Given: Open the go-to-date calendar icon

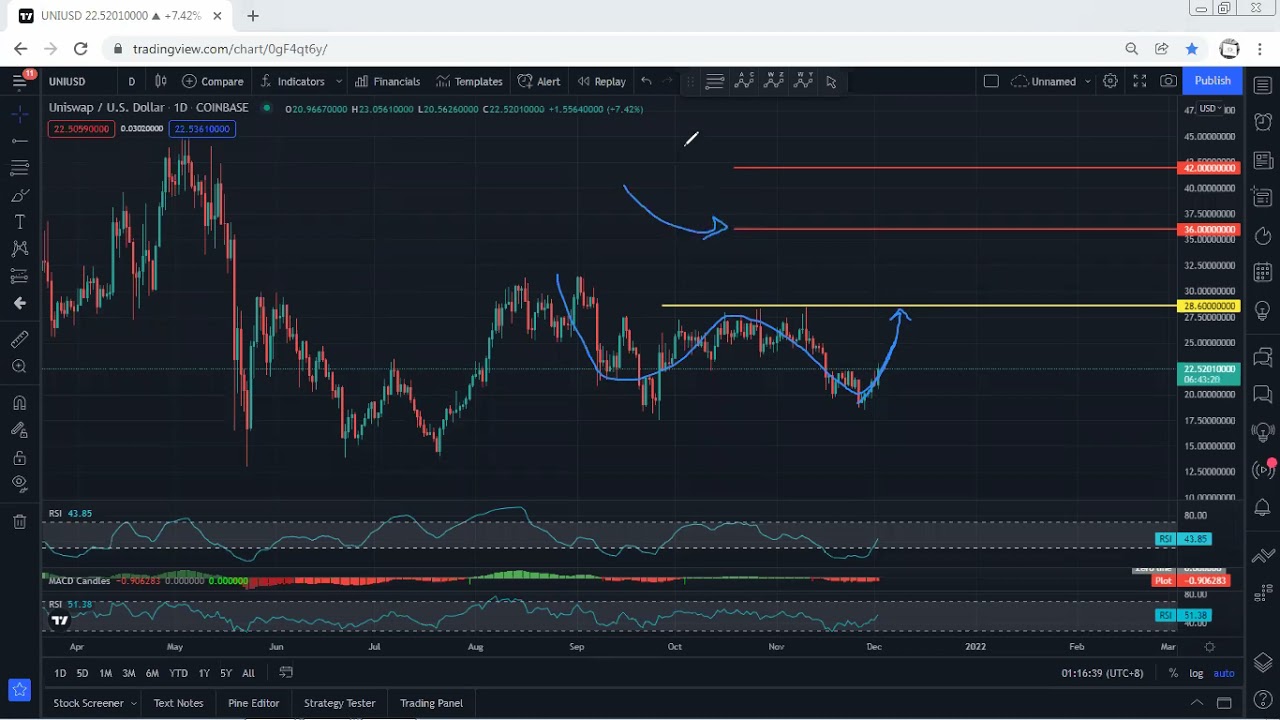Looking at the screenshot, I should (x=286, y=672).
